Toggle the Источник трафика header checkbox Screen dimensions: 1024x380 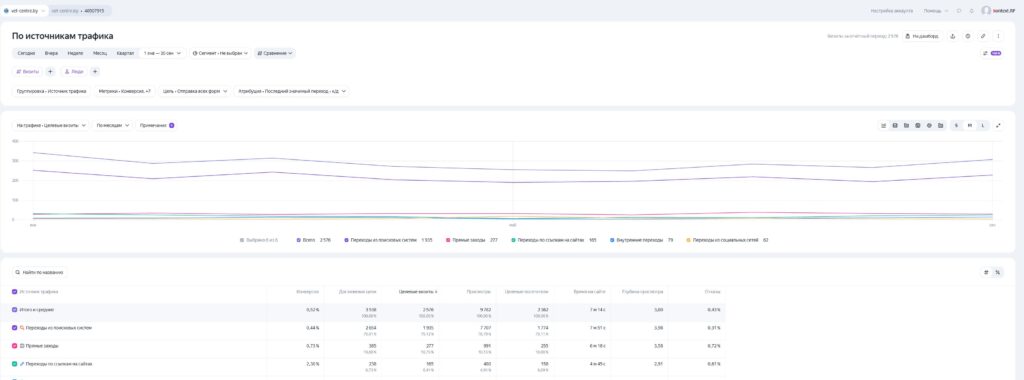pos(15,292)
